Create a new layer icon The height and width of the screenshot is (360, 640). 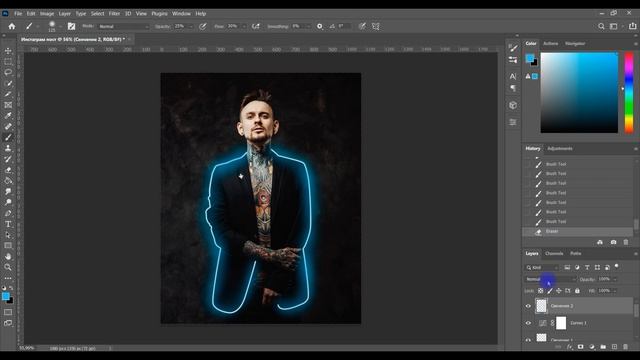614,347
